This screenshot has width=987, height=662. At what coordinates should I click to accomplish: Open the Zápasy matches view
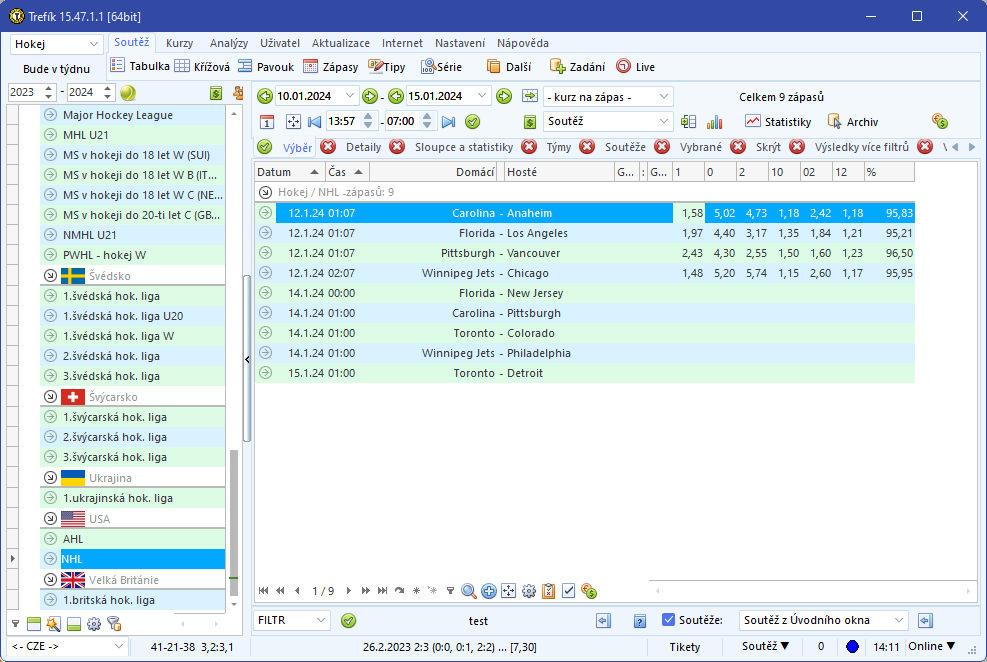(330, 66)
